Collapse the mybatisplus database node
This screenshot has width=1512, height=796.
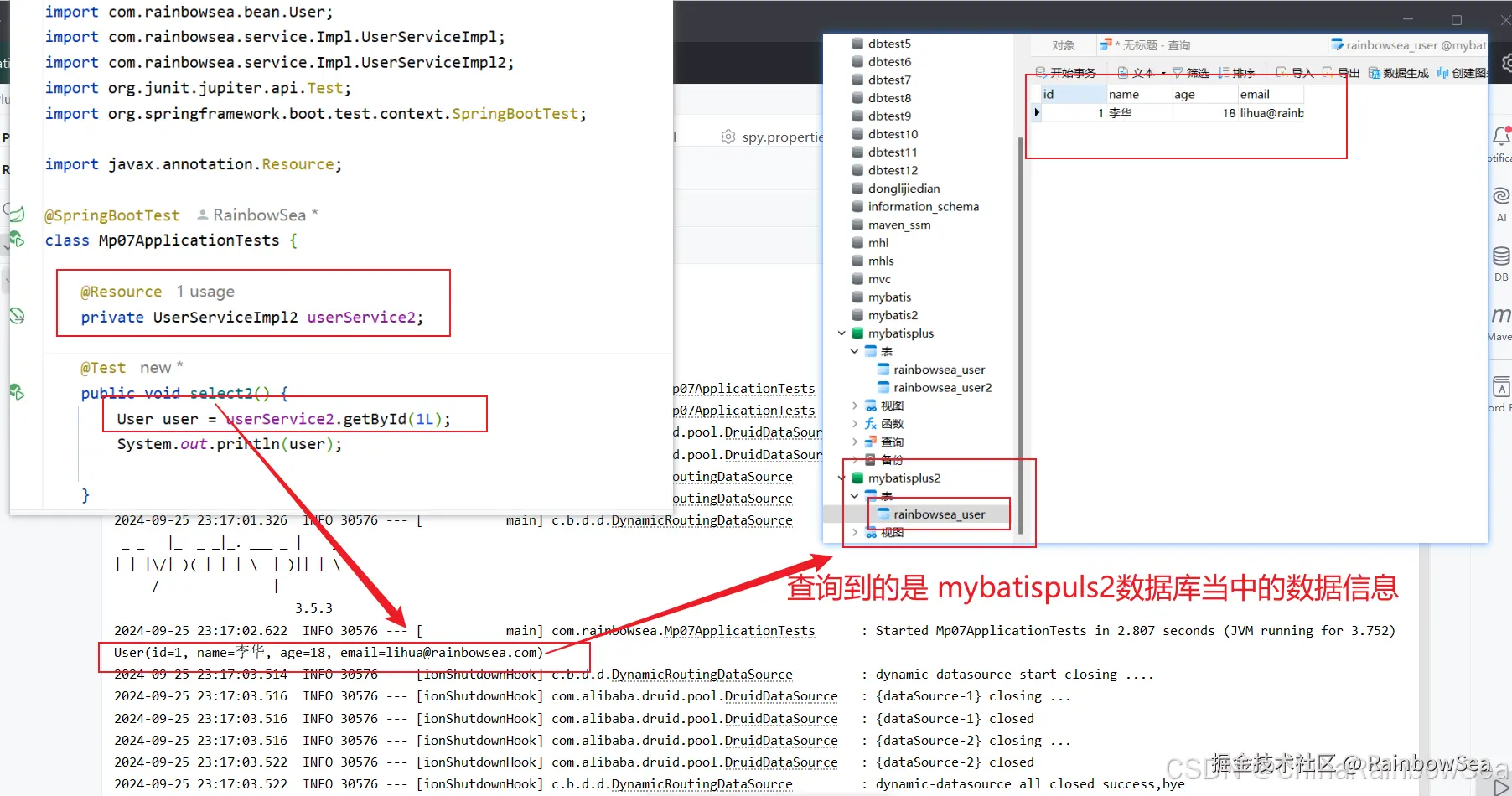click(x=841, y=333)
